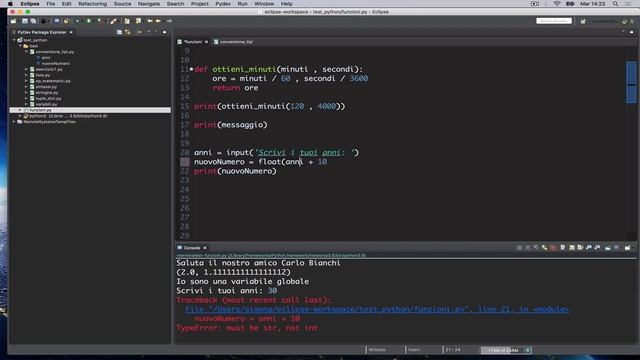Viewport: 640px width, 360px height.
Task: Select nuovoNumero under conversione_tipi.py
Action: [x=55, y=63]
